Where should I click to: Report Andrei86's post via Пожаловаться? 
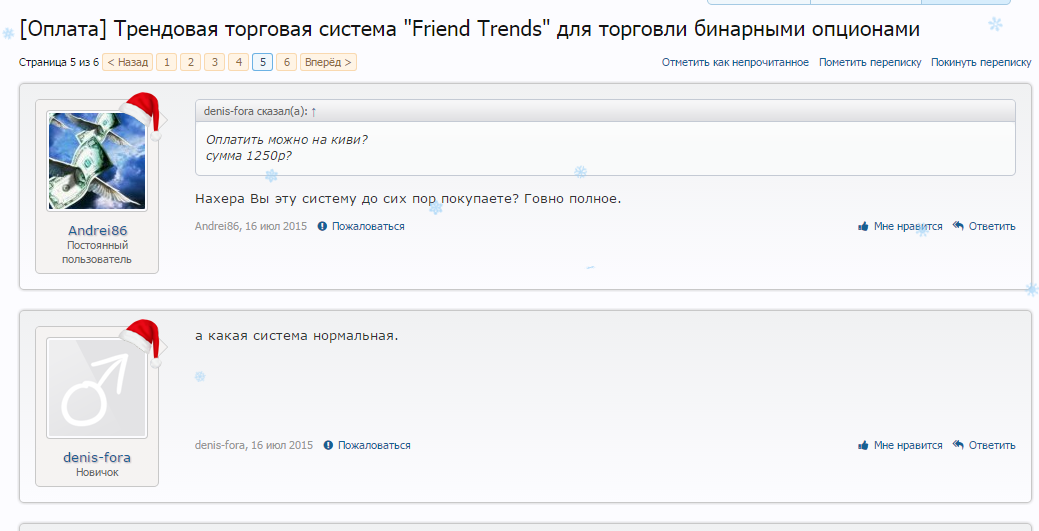(368, 226)
